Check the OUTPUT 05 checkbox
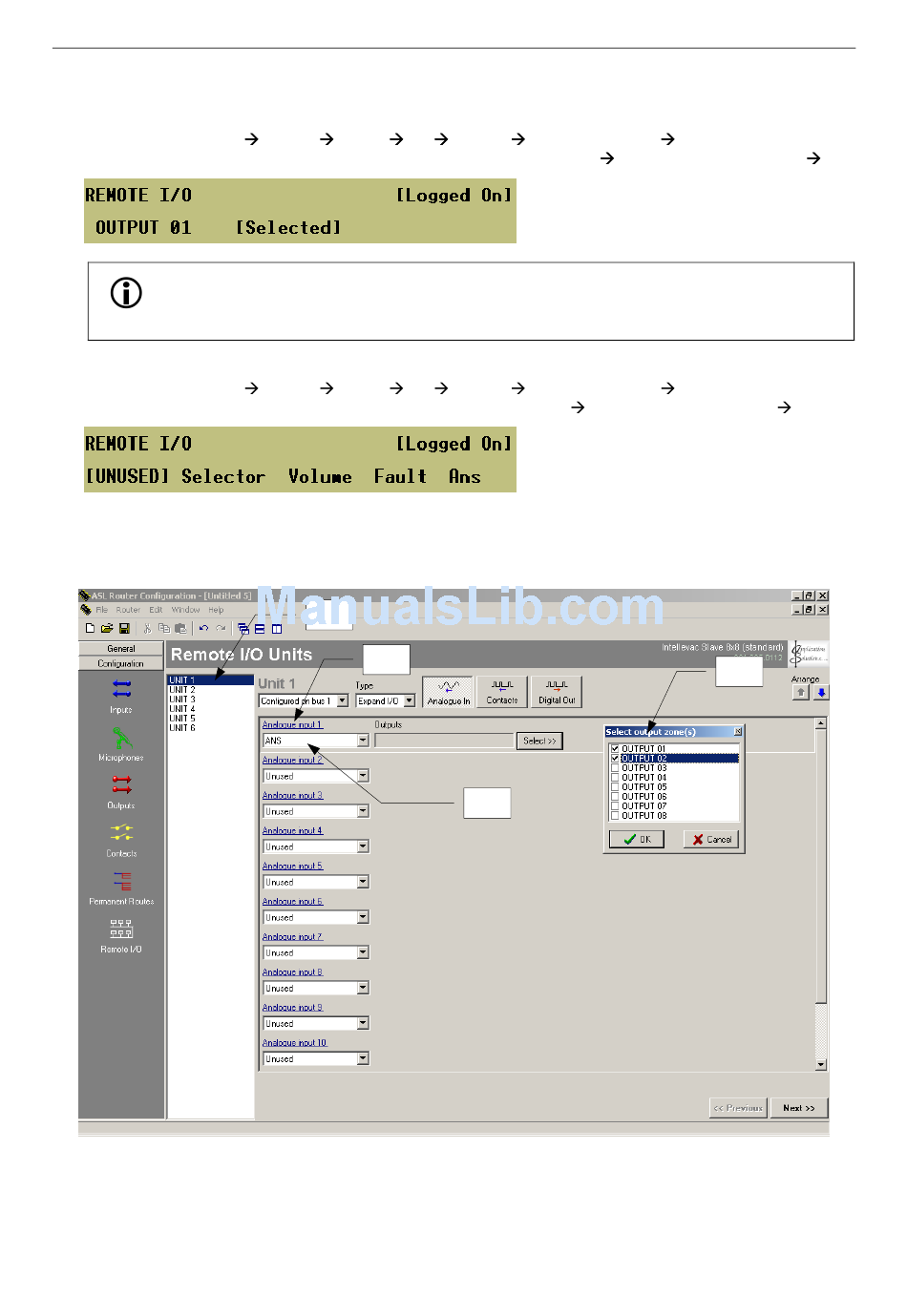The height and width of the screenshot is (1316, 907). coord(615,787)
